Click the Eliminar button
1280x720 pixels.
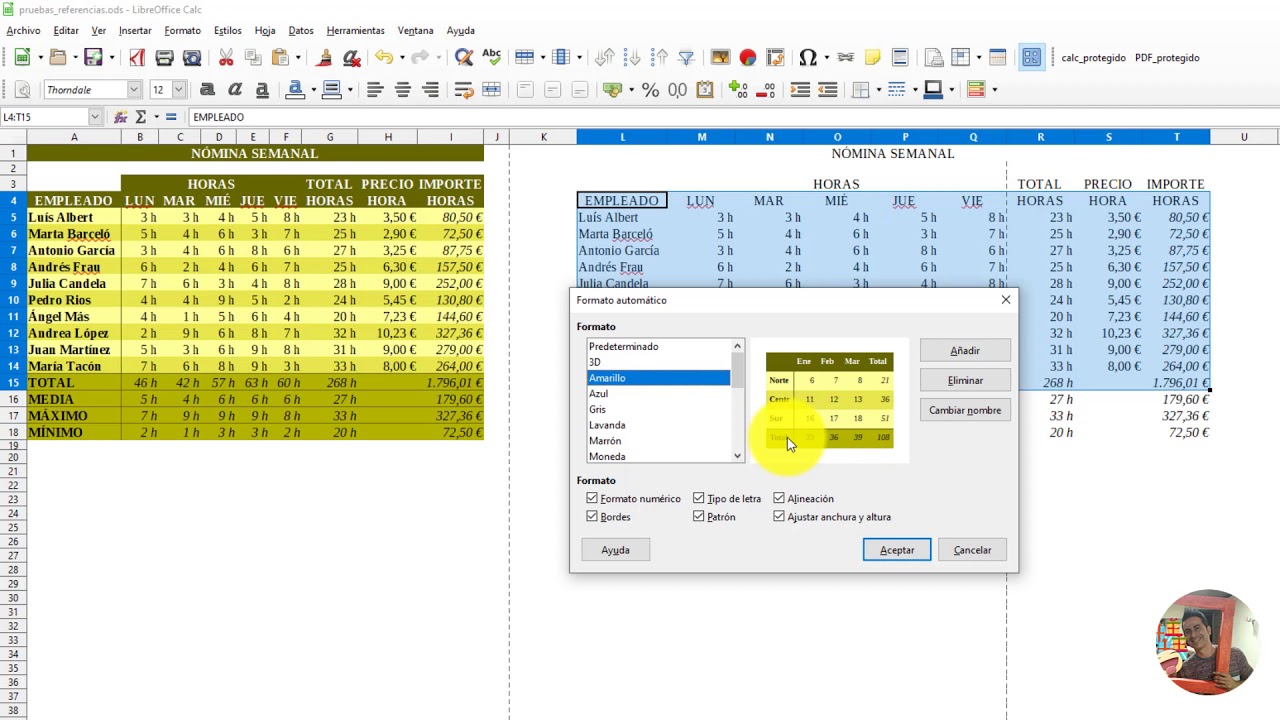click(x=965, y=380)
